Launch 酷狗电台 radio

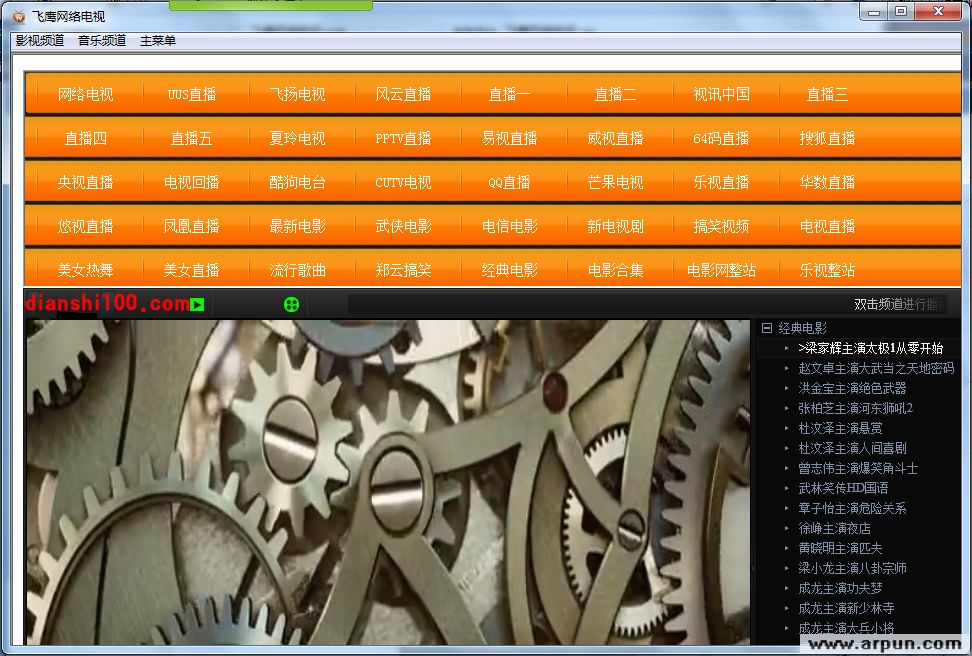298,182
